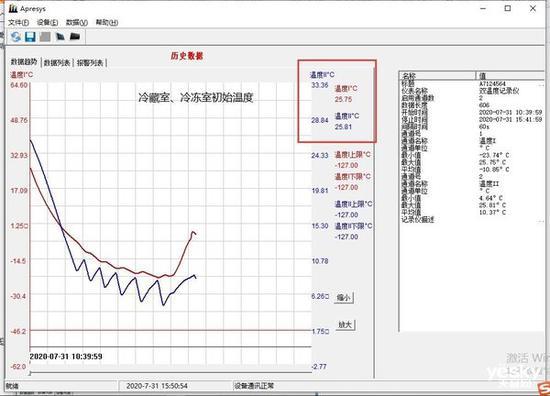Select the minimum value 4.64° C
Screen dimensions: 550x396
click(x=491, y=198)
